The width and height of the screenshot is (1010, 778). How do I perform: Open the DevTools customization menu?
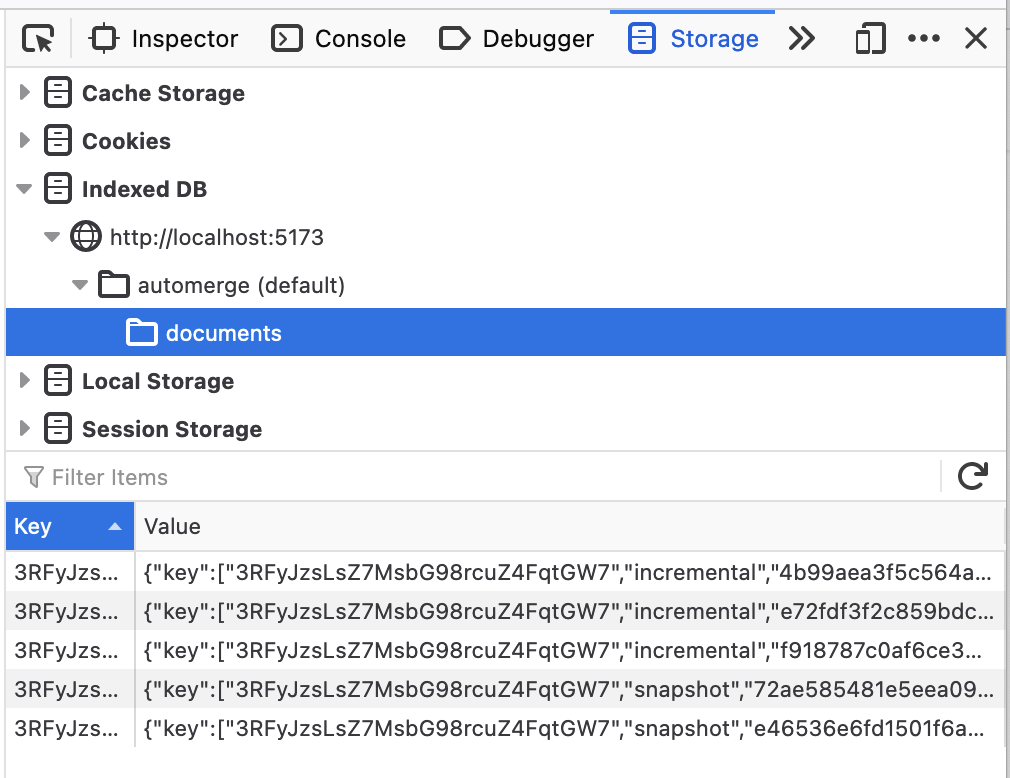[x=923, y=38]
